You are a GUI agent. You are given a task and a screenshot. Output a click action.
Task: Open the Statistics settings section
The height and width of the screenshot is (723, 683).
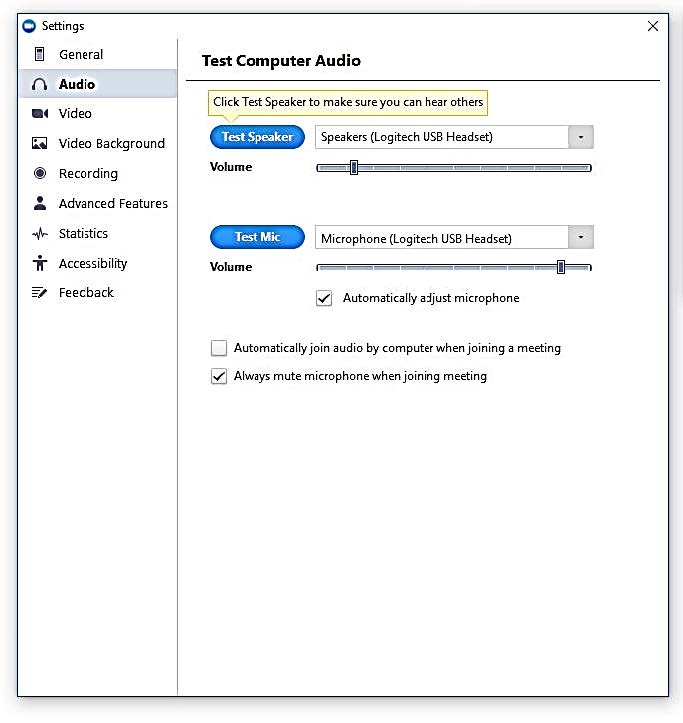(83, 234)
